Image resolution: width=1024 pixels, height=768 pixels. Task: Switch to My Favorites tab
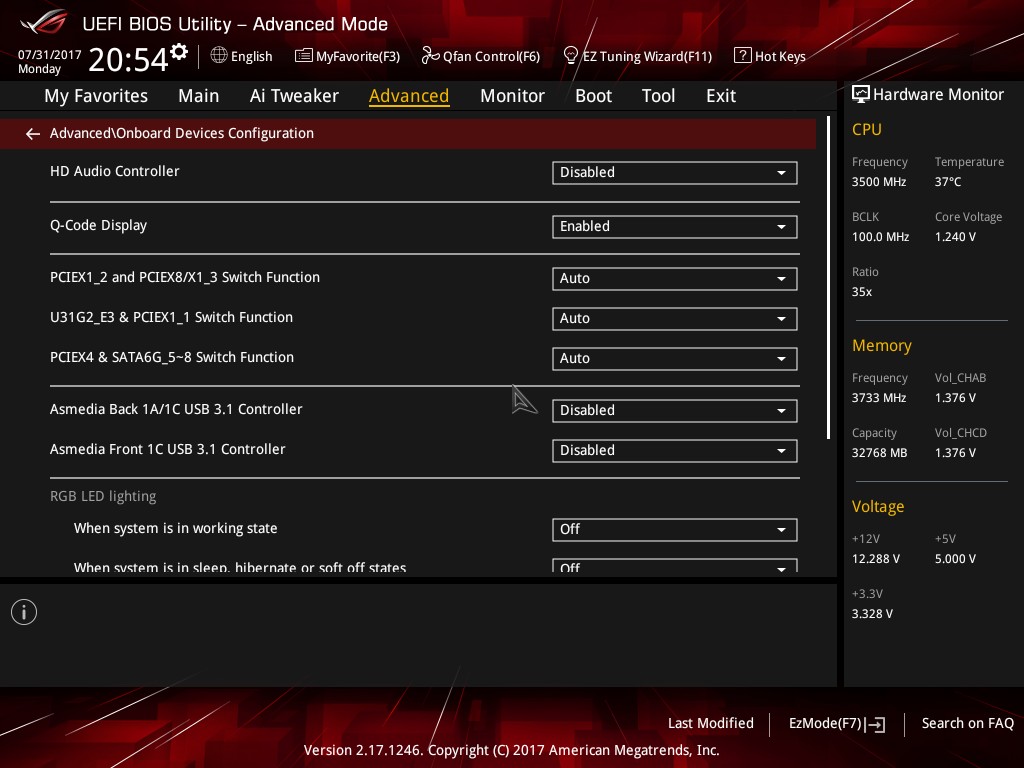96,96
